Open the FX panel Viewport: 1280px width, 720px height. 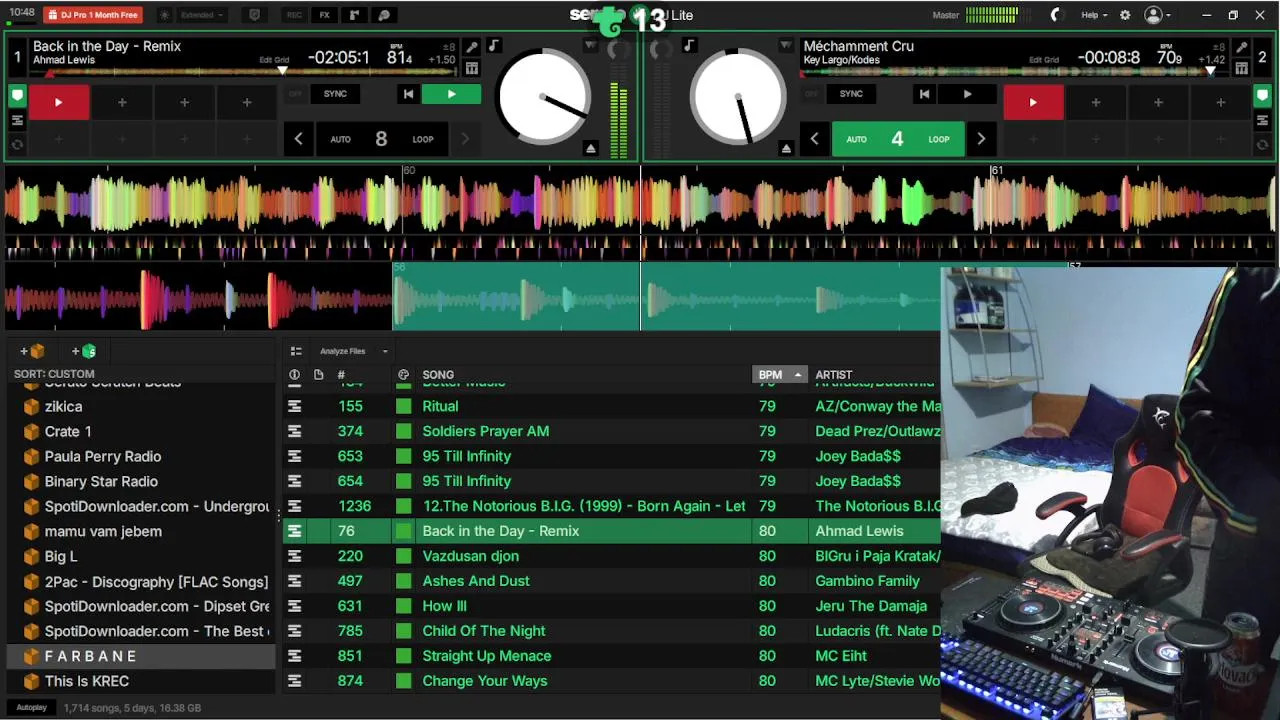(324, 15)
